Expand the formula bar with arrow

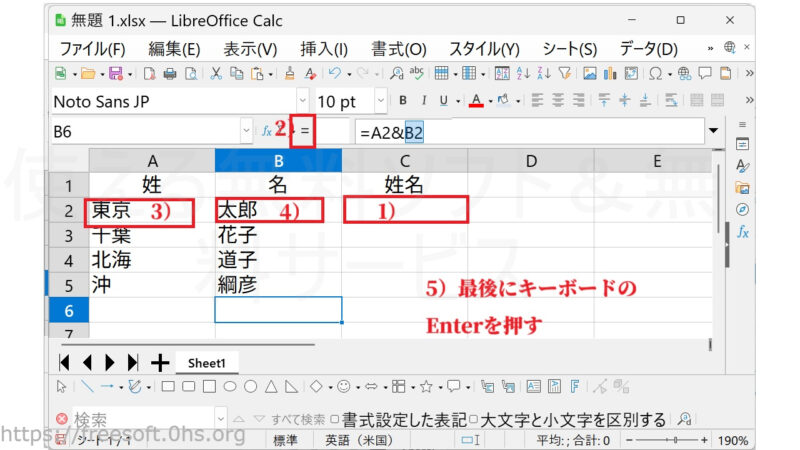(x=713, y=131)
